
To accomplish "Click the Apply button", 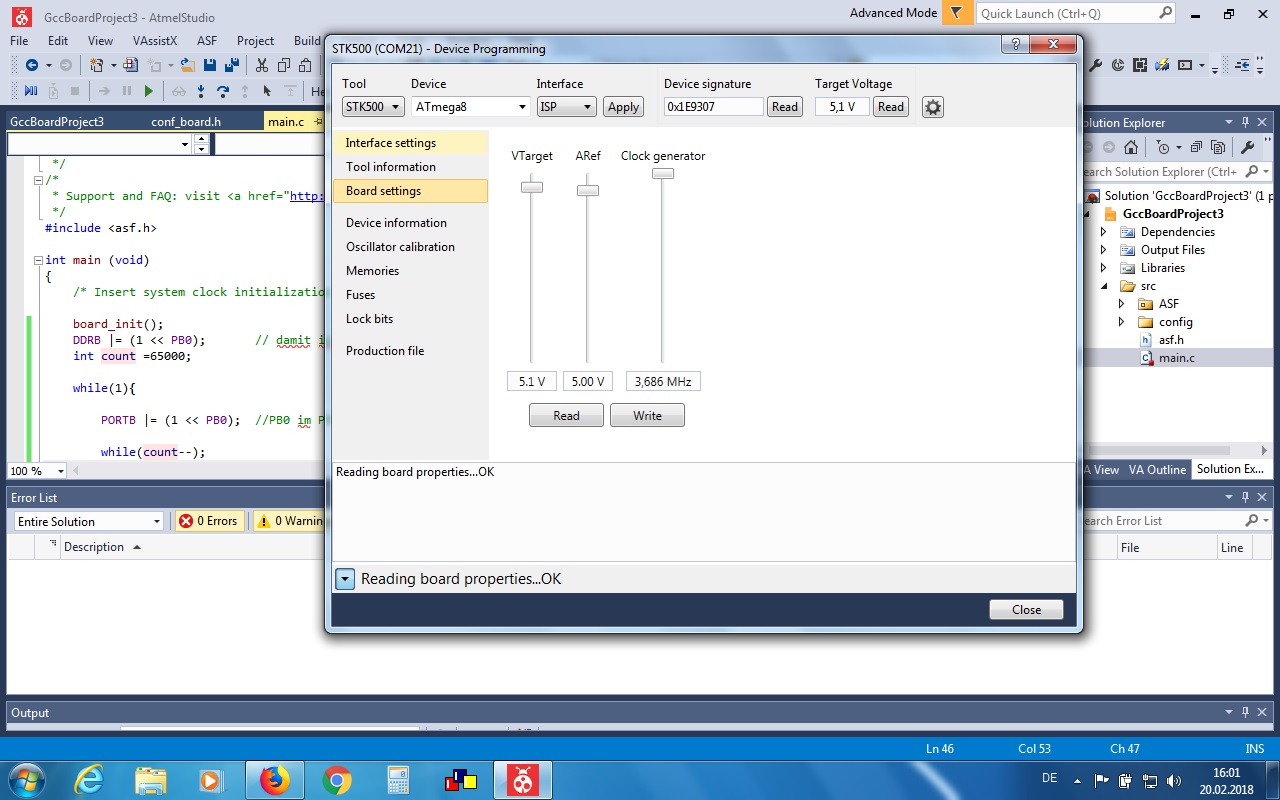I will click(x=623, y=107).
